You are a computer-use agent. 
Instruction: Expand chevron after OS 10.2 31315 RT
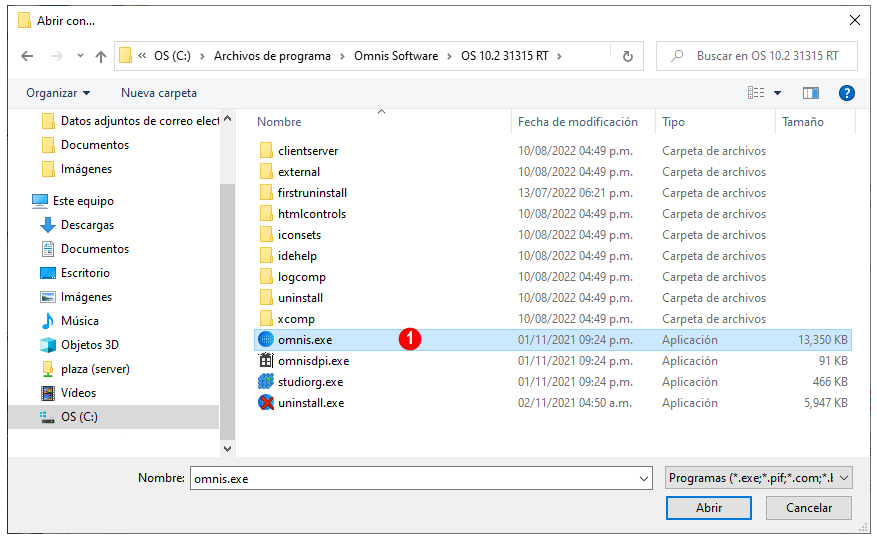559,56
